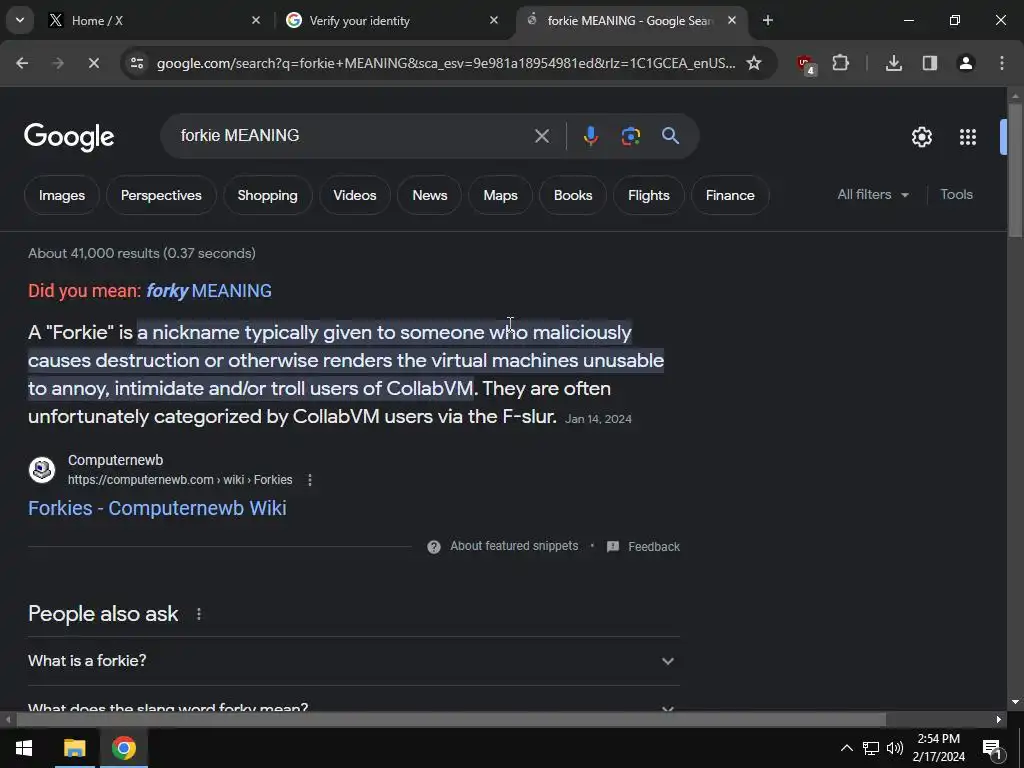Click the URL address bar
Viewport: 1024px width, 768px height.
[x=445, y=63]
